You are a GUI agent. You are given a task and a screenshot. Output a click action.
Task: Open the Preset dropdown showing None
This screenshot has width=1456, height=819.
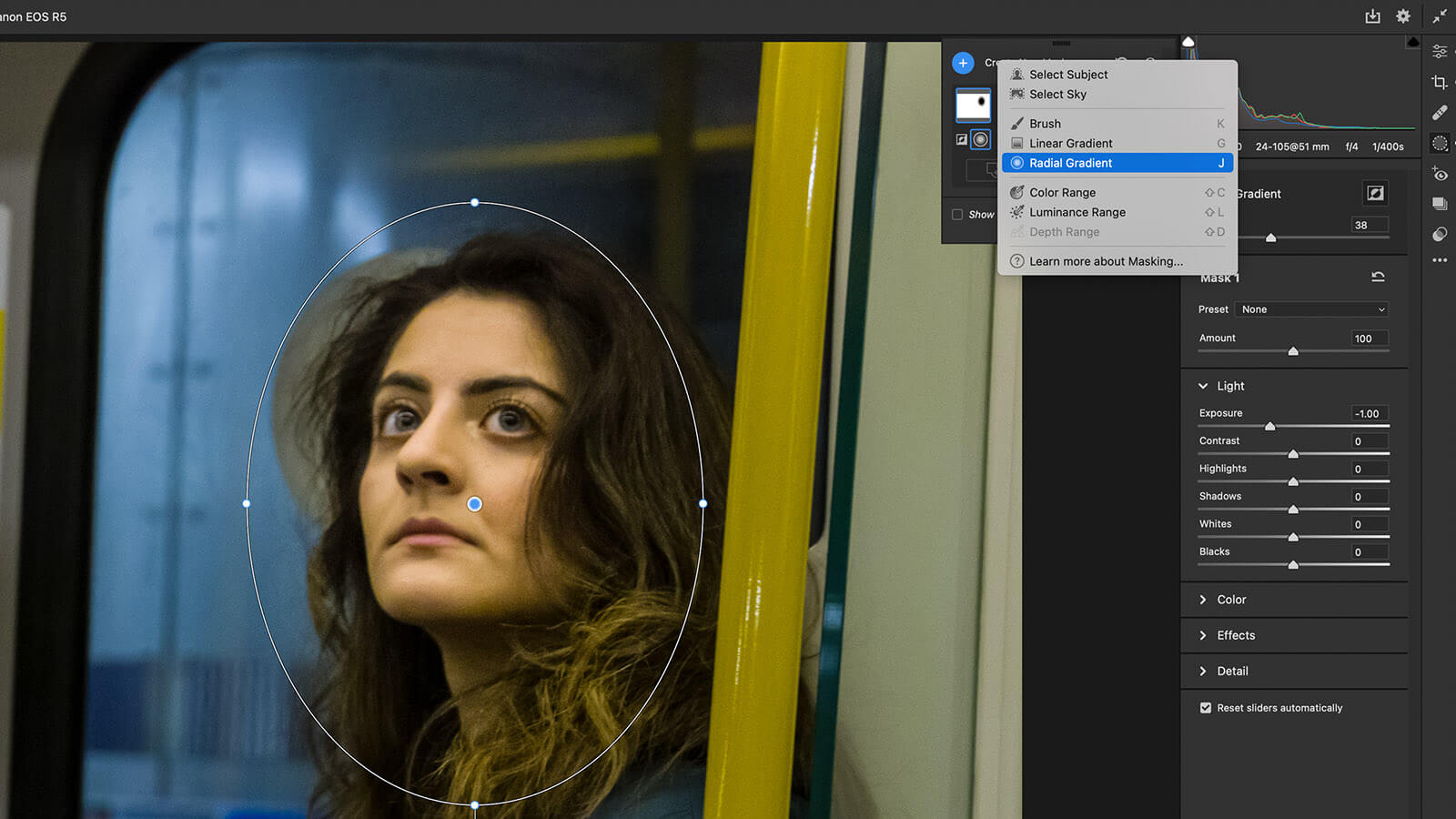point(1312,309)
